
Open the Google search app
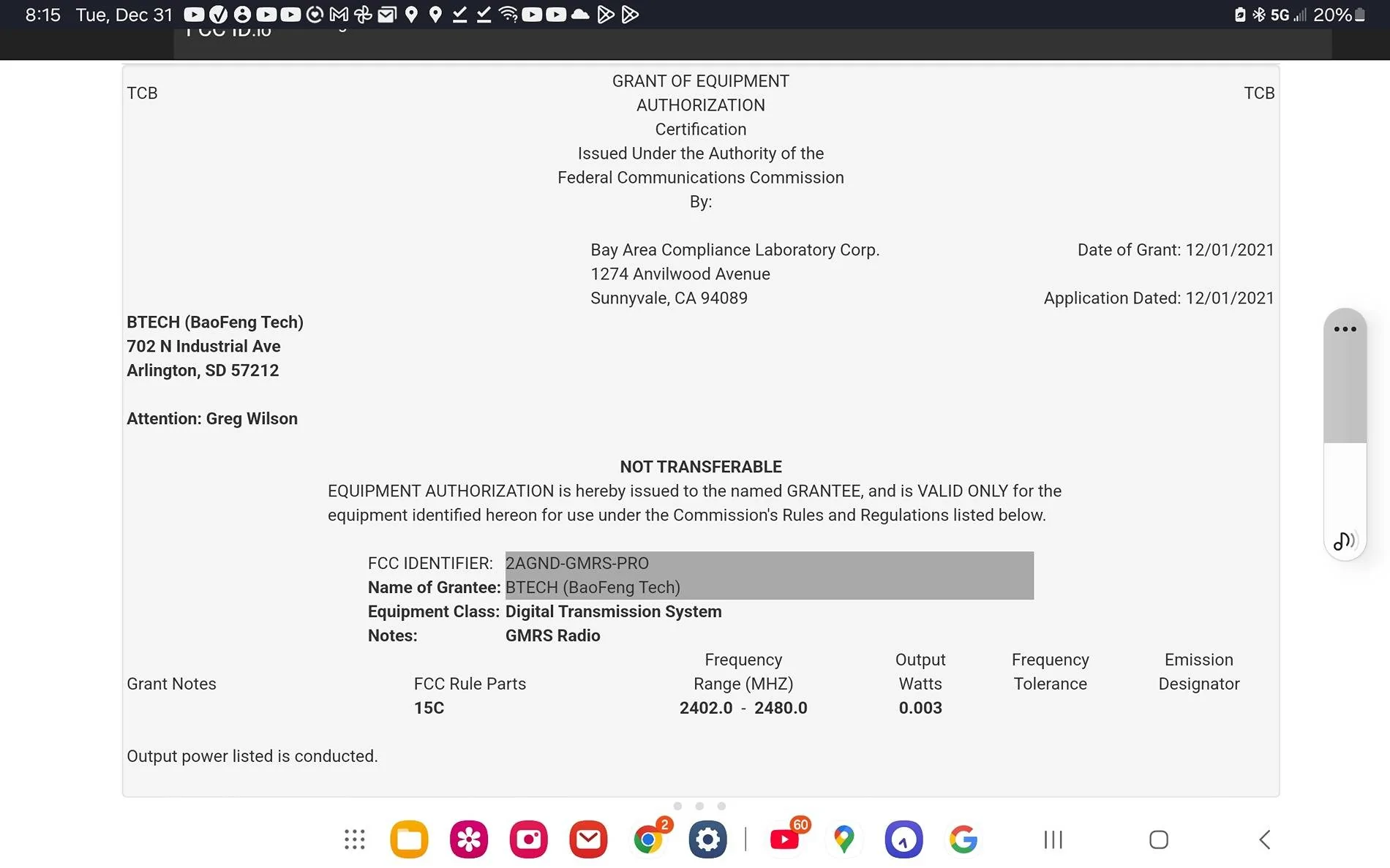click(963, 839)
